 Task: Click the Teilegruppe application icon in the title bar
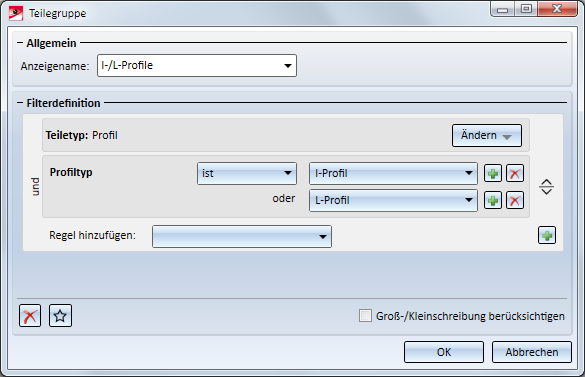click(x=16, y=13)
